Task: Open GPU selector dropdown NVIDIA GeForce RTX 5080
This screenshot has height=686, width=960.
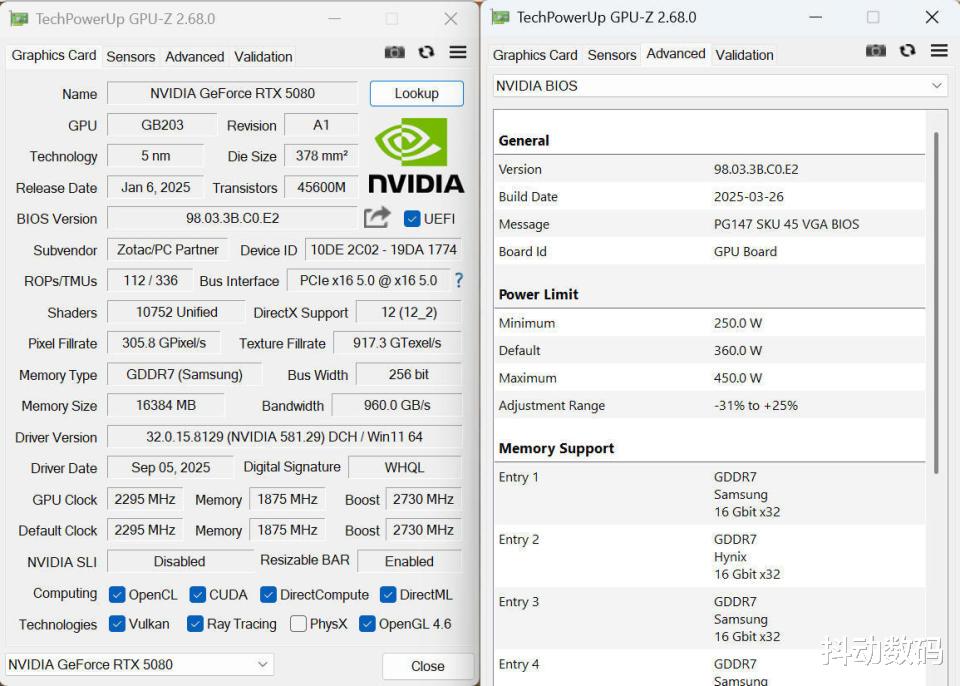Action: coord(139,665)
